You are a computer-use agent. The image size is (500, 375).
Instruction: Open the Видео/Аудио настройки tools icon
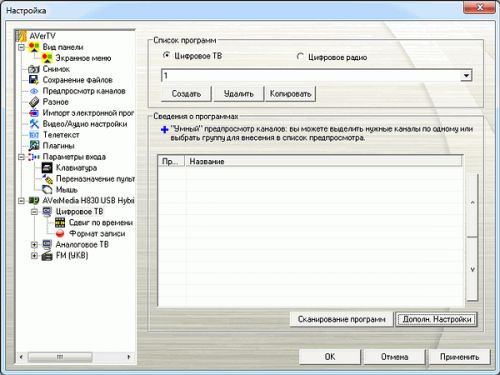(x=34, y=124)
